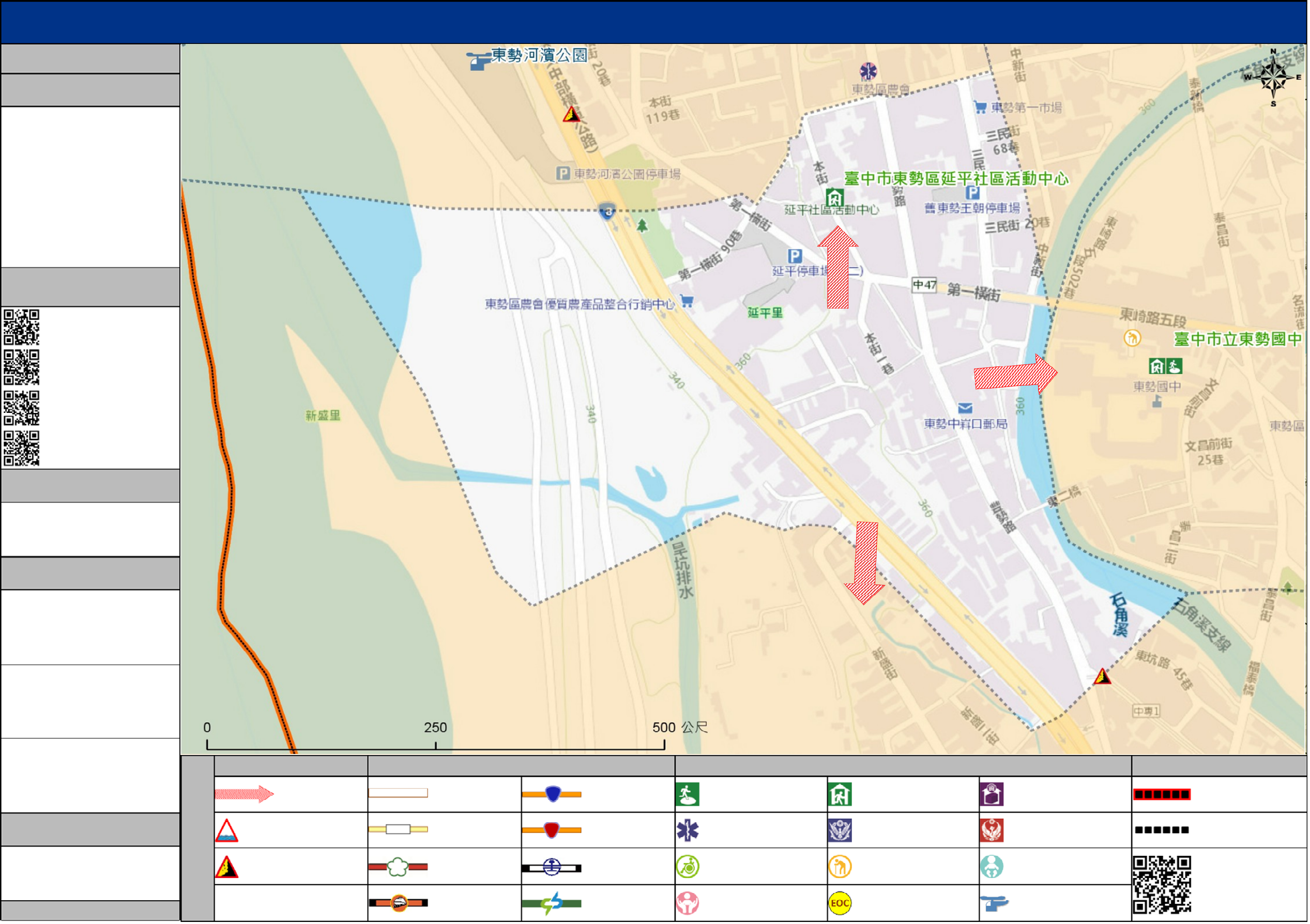Viewport: 1310px width, 924px height.
Task: Click the legend's yellow EOC circle icon
Action: (x=840, y=903)
